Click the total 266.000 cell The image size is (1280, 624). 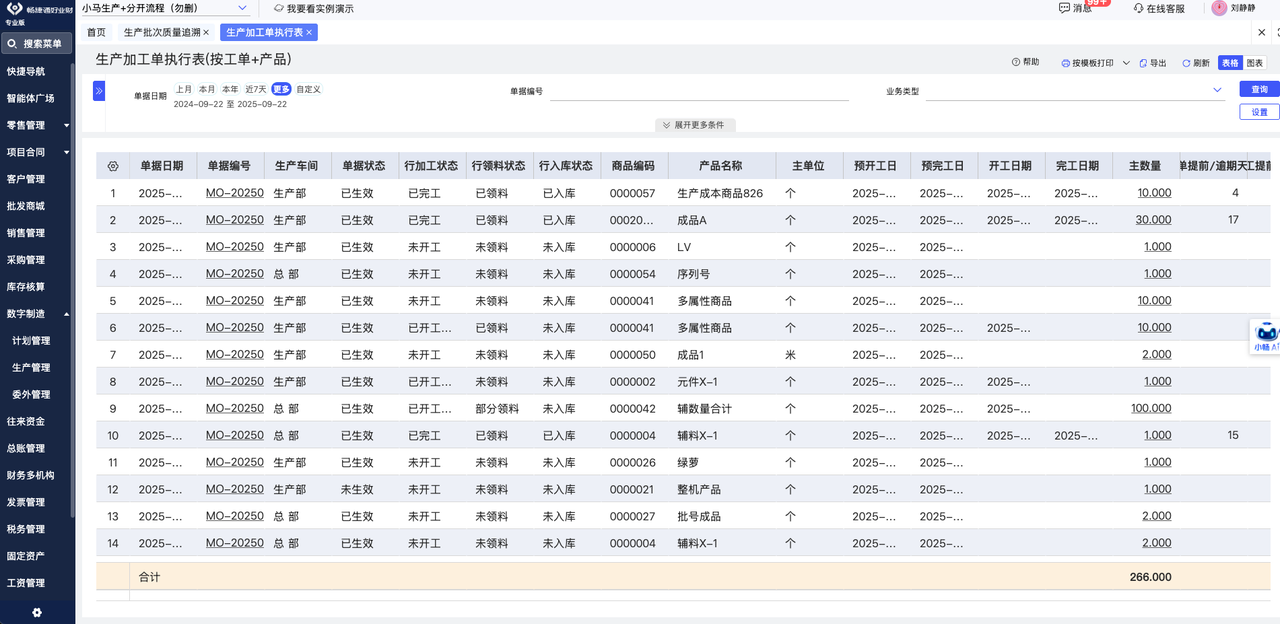1150,577
